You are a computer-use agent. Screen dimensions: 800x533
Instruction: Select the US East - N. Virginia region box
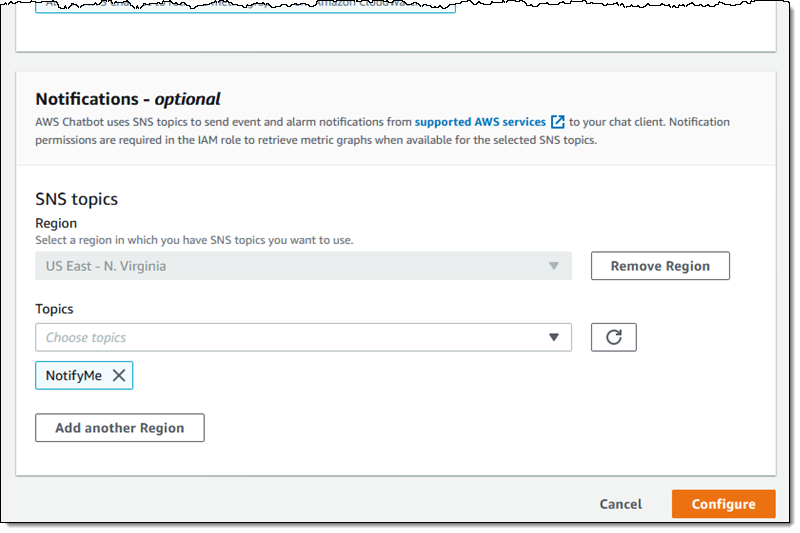[x=290, y=266]
